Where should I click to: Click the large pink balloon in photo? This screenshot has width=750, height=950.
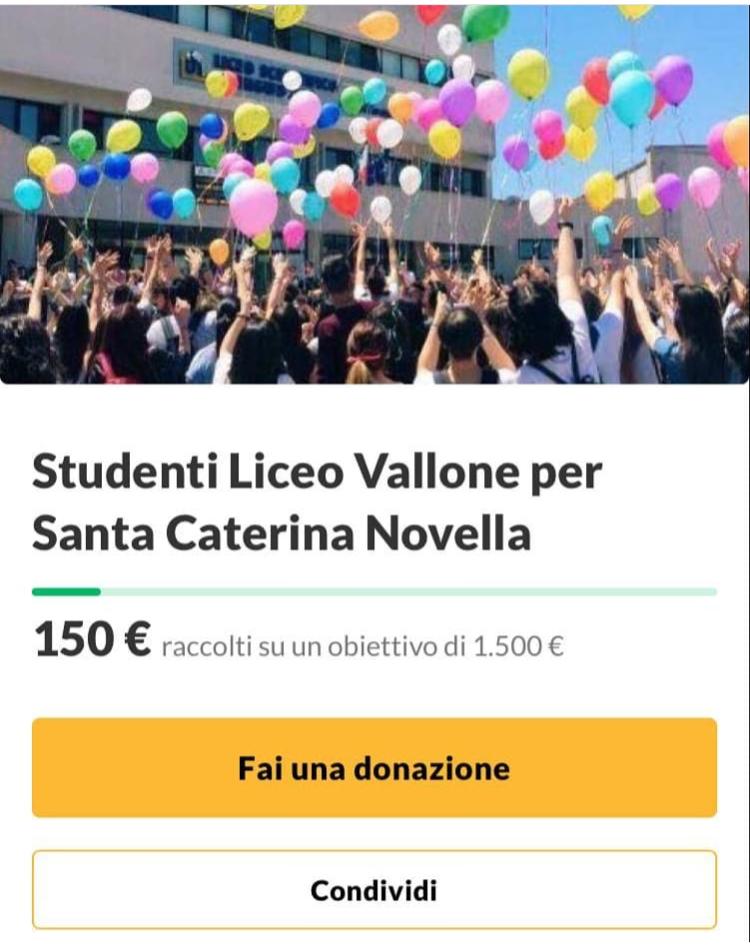point(253,208)
